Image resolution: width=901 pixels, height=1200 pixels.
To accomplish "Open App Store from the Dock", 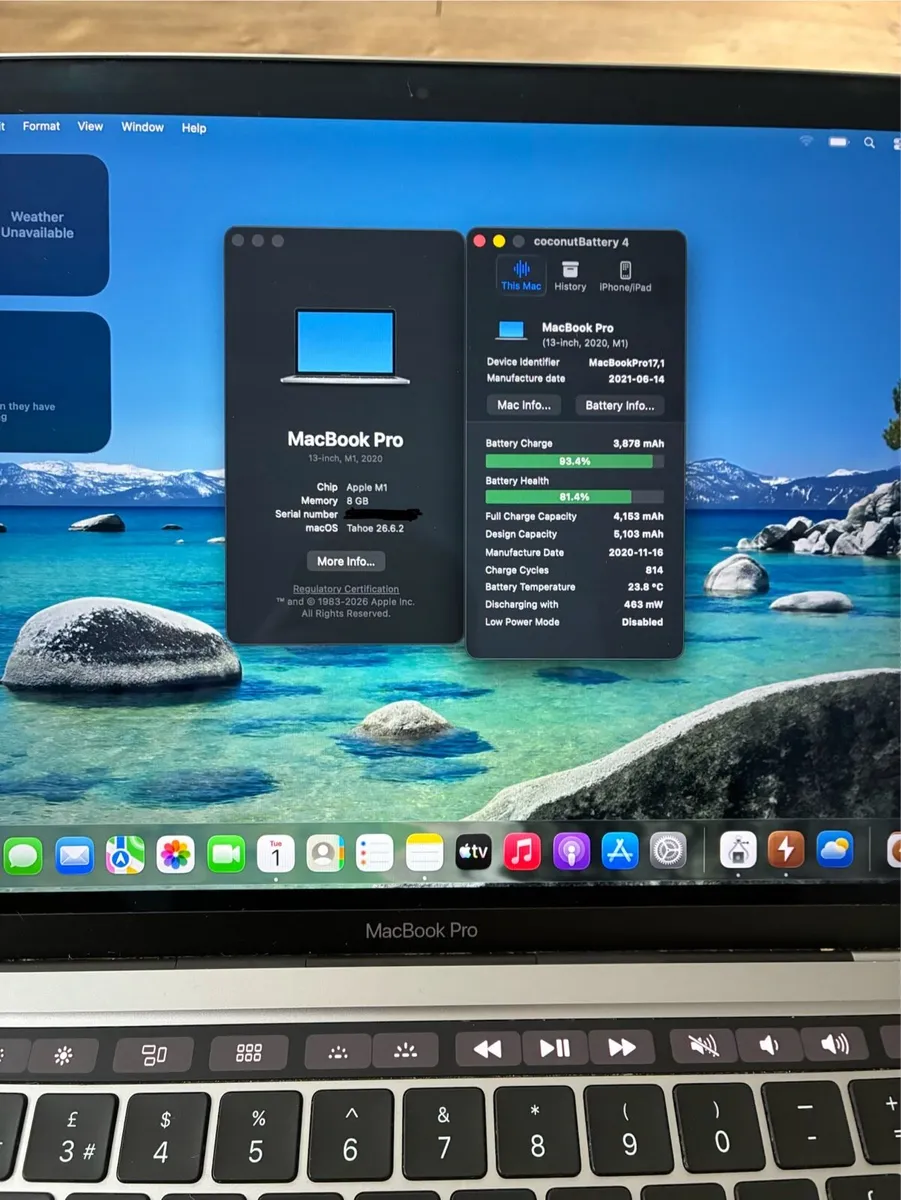I will coord(620,851).
